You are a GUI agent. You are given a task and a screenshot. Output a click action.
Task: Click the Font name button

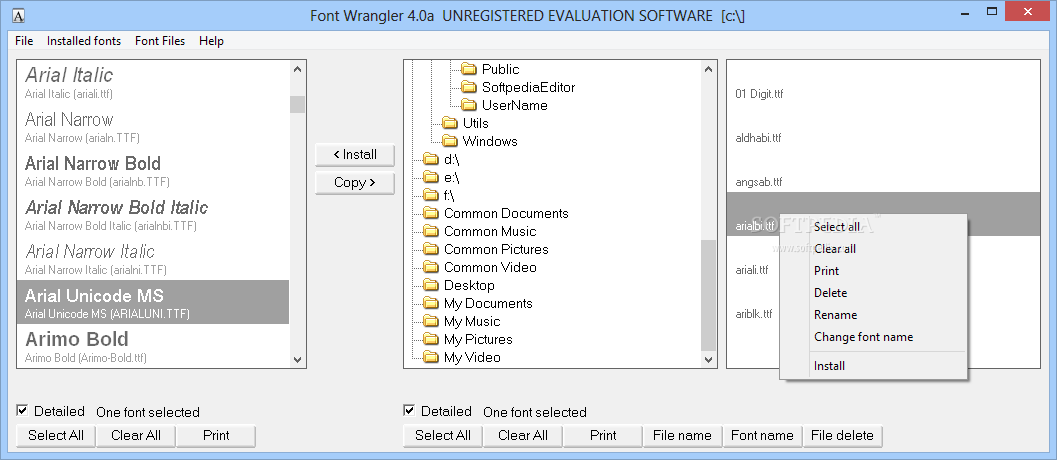tap(762, 436)
